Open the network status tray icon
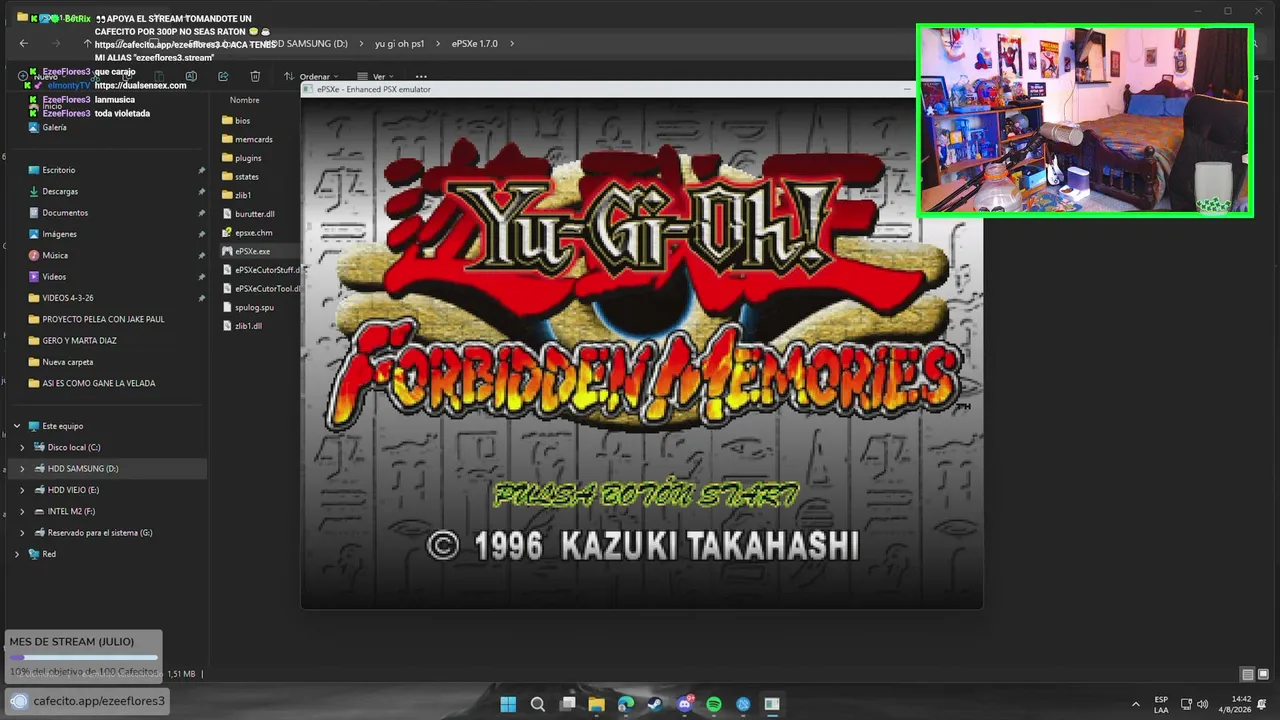 point(1186,704)
